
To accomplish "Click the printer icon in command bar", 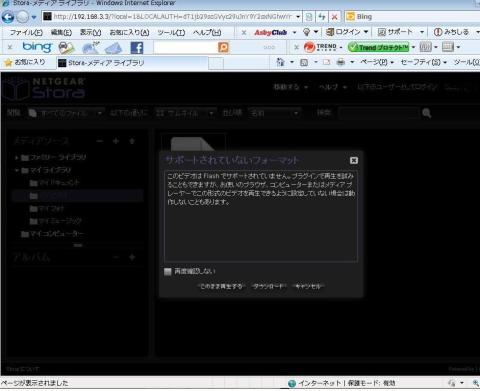I will click(x=341, y=62).
